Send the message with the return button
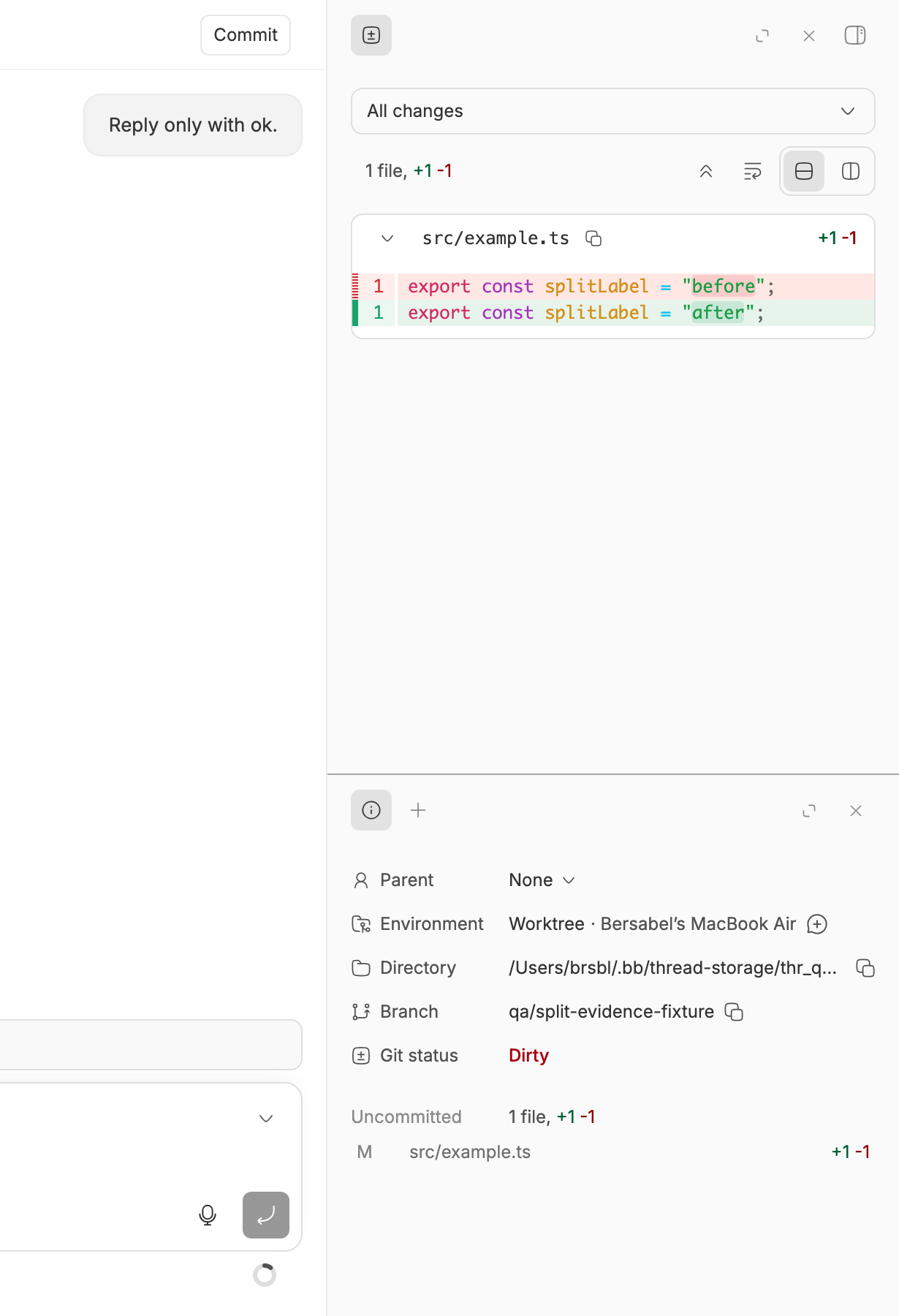The image size is (899, 1316). pos(266,1215)
